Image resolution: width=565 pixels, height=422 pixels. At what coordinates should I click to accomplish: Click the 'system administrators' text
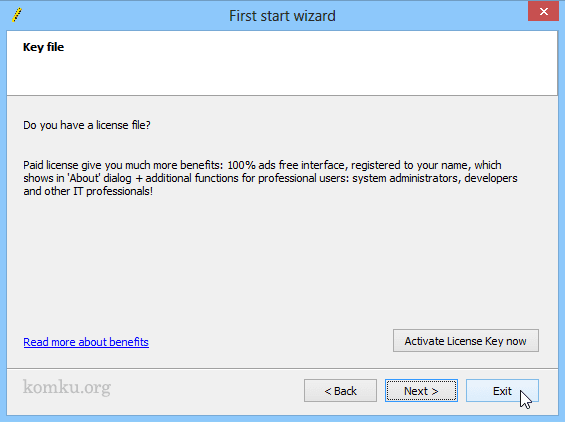[406, 178]
